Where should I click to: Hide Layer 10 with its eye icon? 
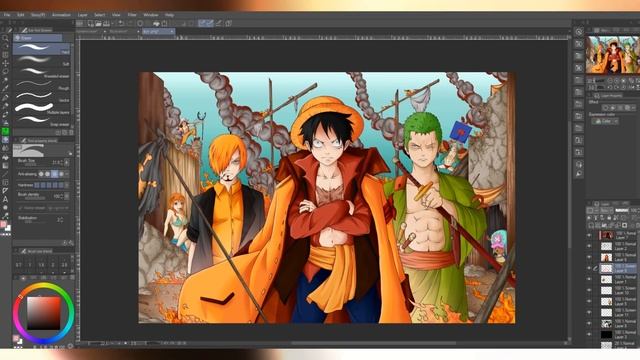(x=589, y=290)
